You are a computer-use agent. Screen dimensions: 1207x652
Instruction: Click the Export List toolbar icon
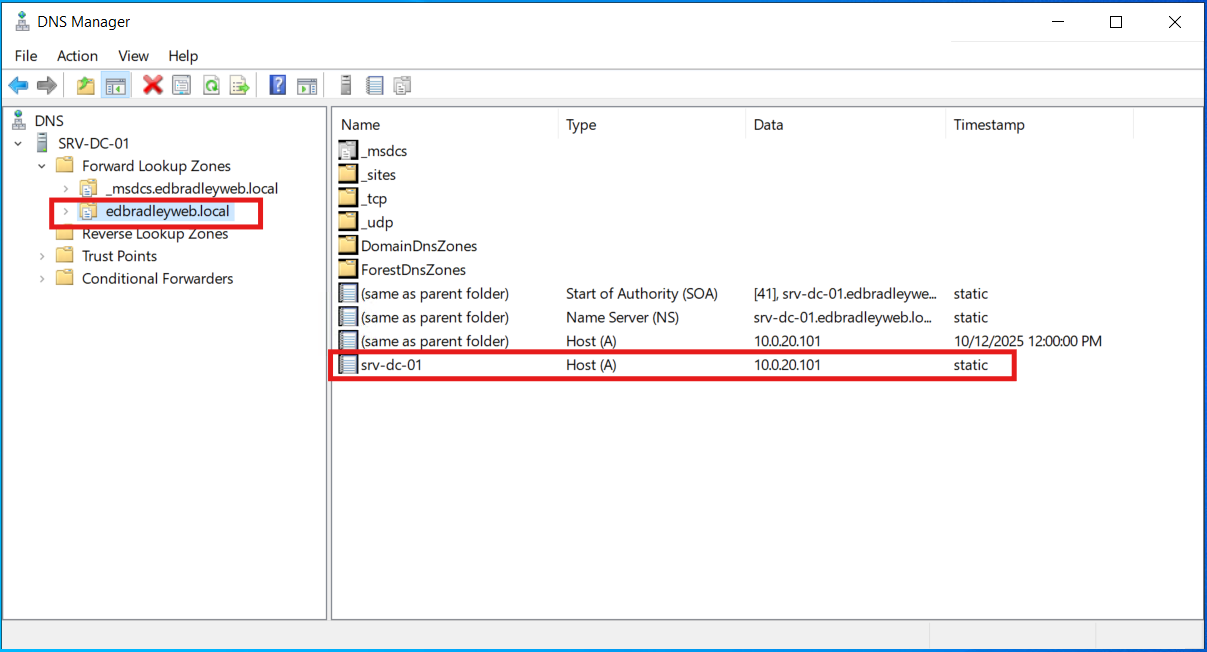point(239,85)
